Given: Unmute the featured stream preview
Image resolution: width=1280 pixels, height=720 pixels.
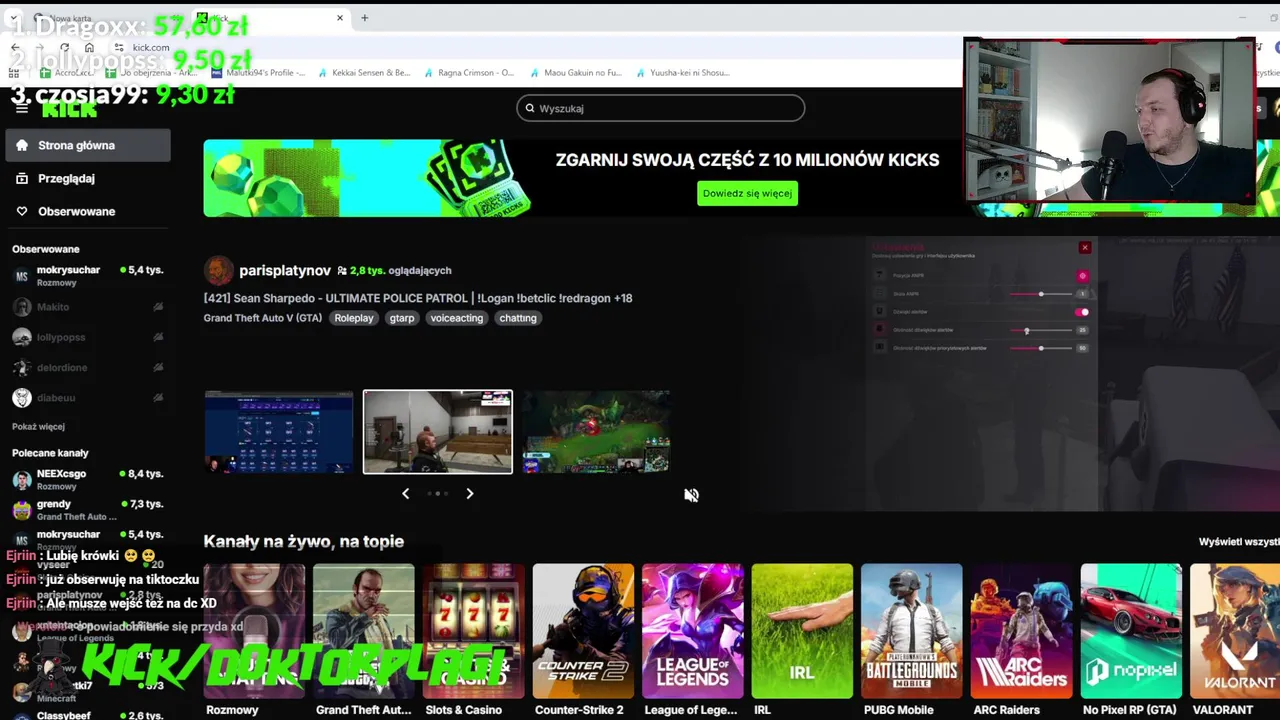Looking at the screenshot, I should [691, 495].
